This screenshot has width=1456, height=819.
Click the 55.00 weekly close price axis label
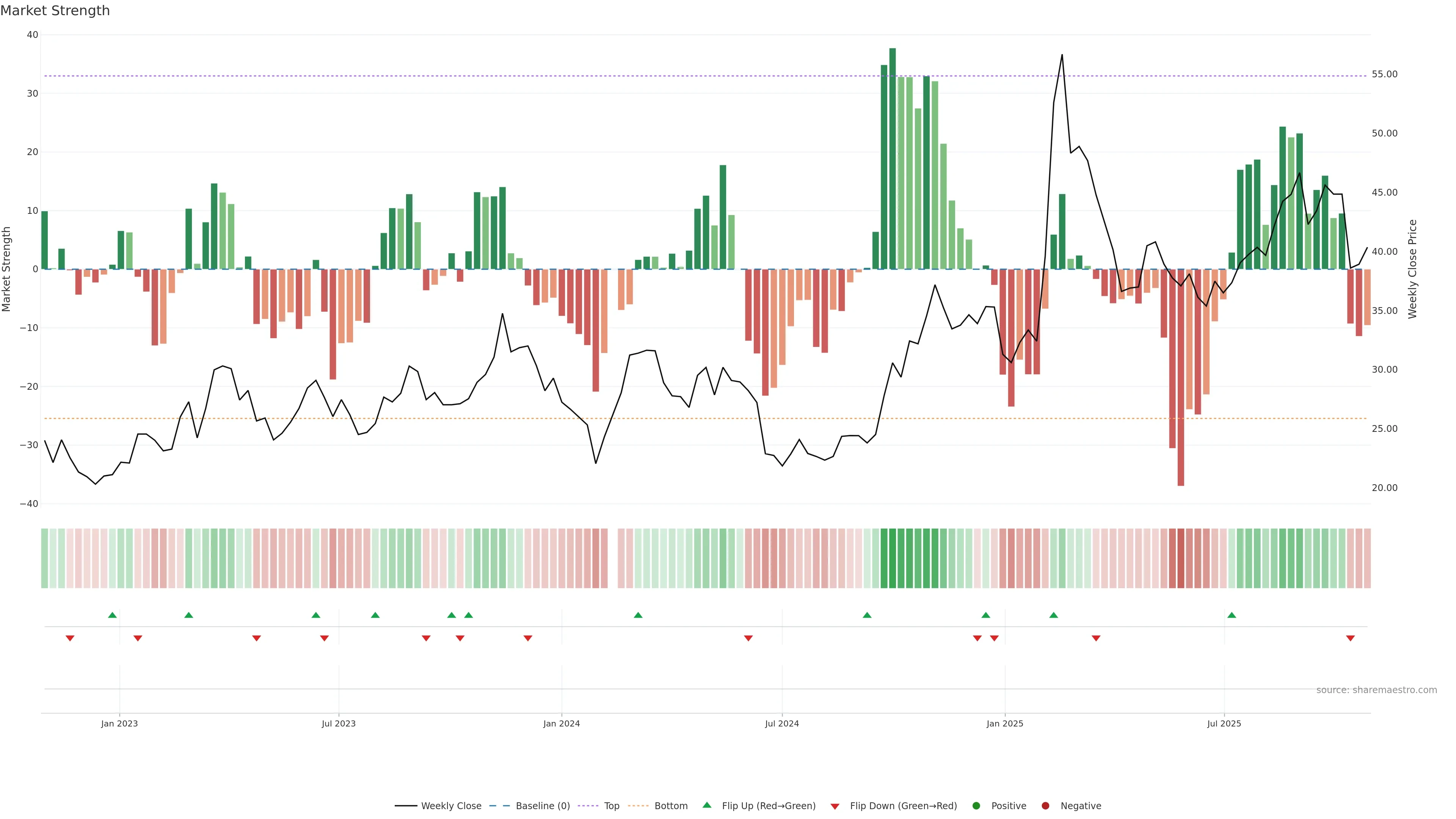pyautogui.click(x=1384, y=75)
